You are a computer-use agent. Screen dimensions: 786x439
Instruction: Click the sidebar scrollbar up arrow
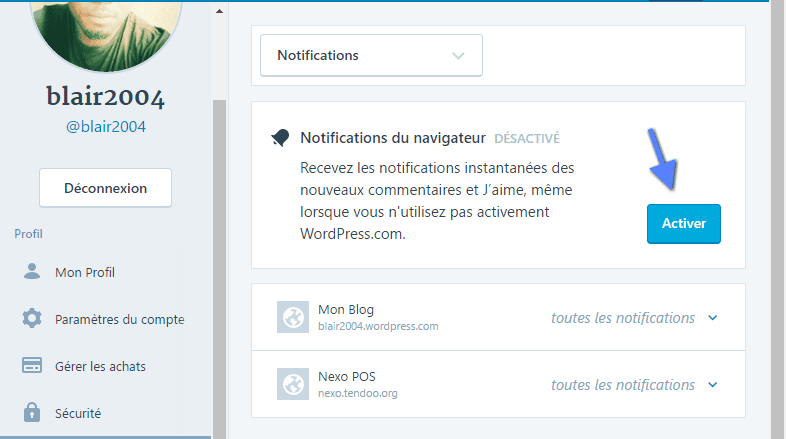[220, 11]
